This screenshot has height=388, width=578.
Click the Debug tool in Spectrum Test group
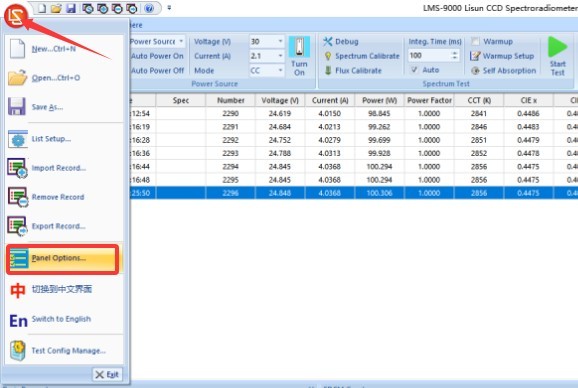click(341, 41)
